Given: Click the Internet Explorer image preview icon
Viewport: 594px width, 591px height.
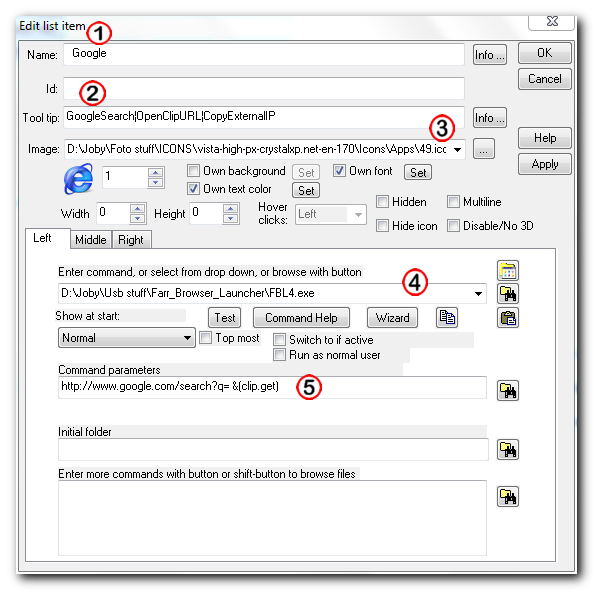Looking at the screenshot, I should coord(78,179).
